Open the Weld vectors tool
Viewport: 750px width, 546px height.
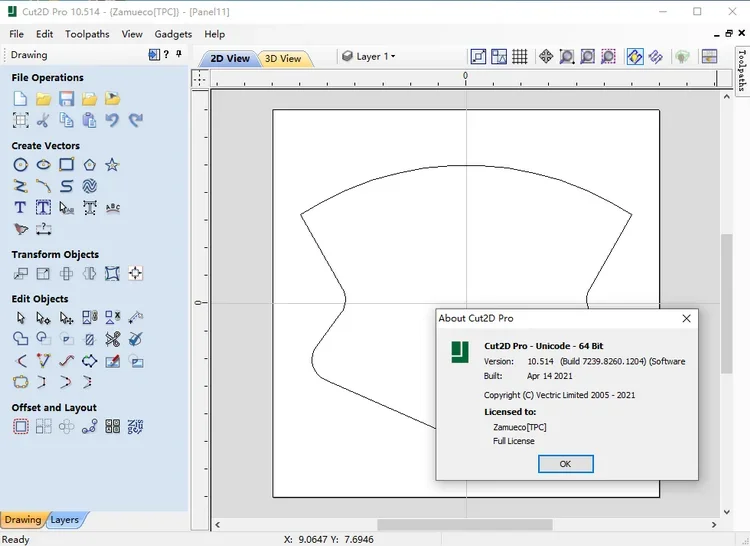[20, 339]
